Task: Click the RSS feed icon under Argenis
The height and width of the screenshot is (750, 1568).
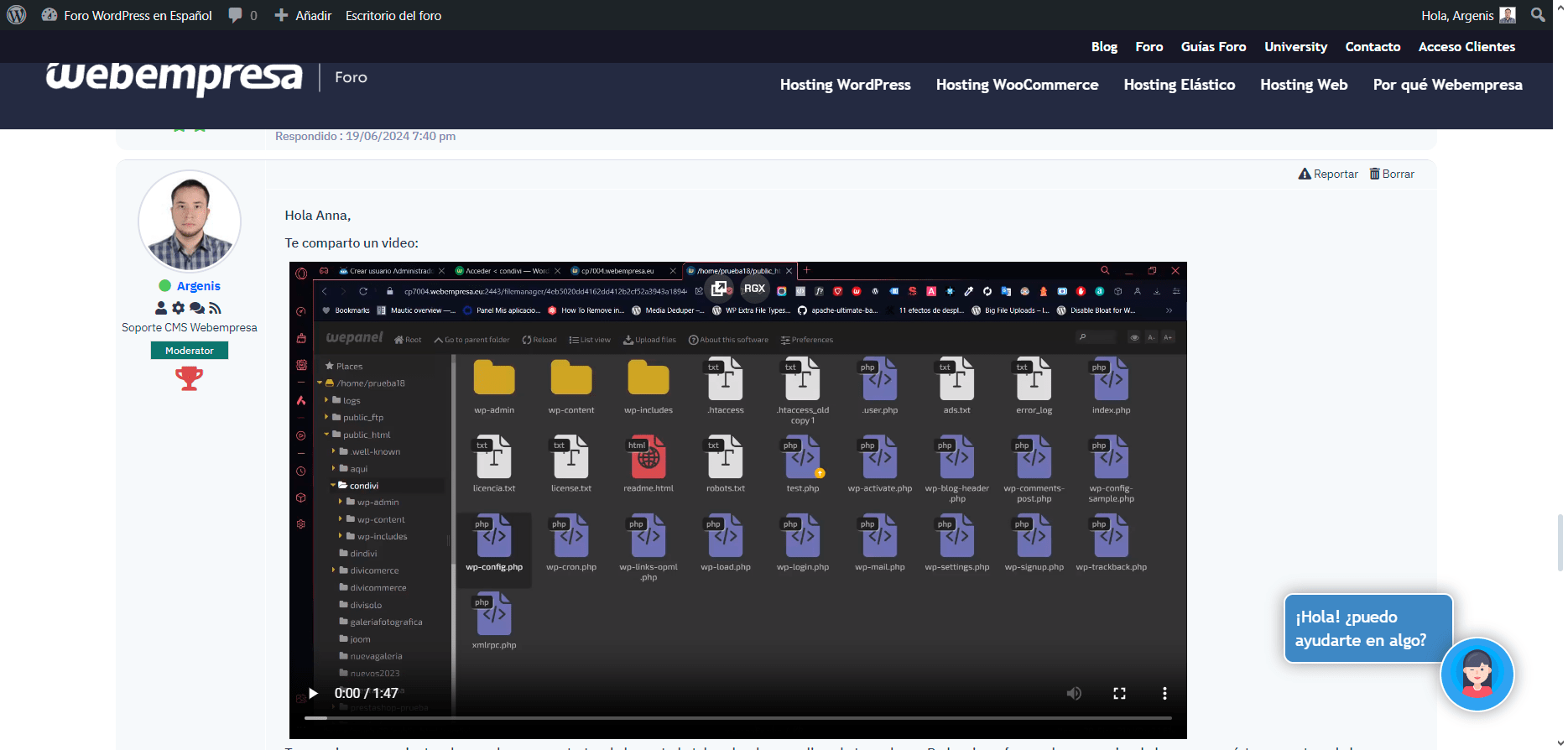Action: 215,309
